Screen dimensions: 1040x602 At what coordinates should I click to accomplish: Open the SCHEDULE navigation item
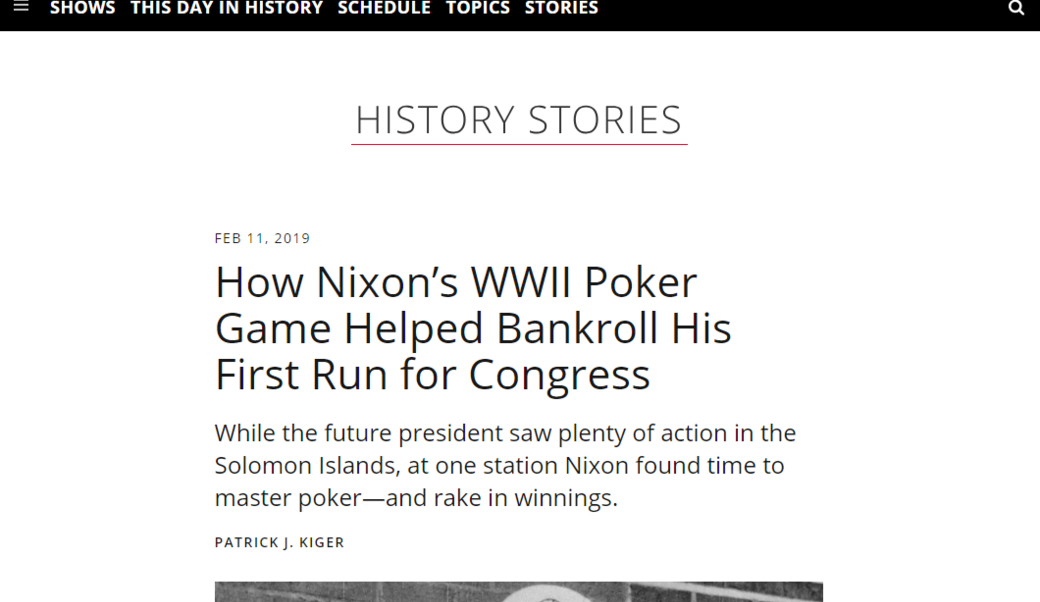(384, 8)
